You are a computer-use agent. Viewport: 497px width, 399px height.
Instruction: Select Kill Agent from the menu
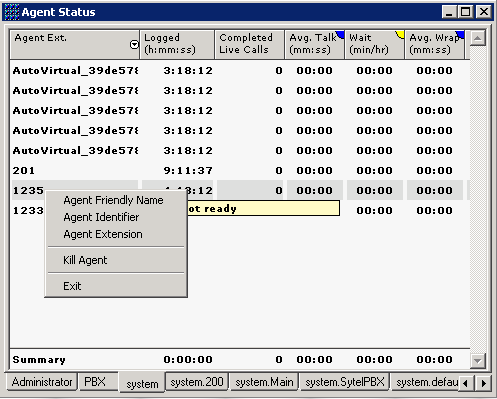coord(85,260)
